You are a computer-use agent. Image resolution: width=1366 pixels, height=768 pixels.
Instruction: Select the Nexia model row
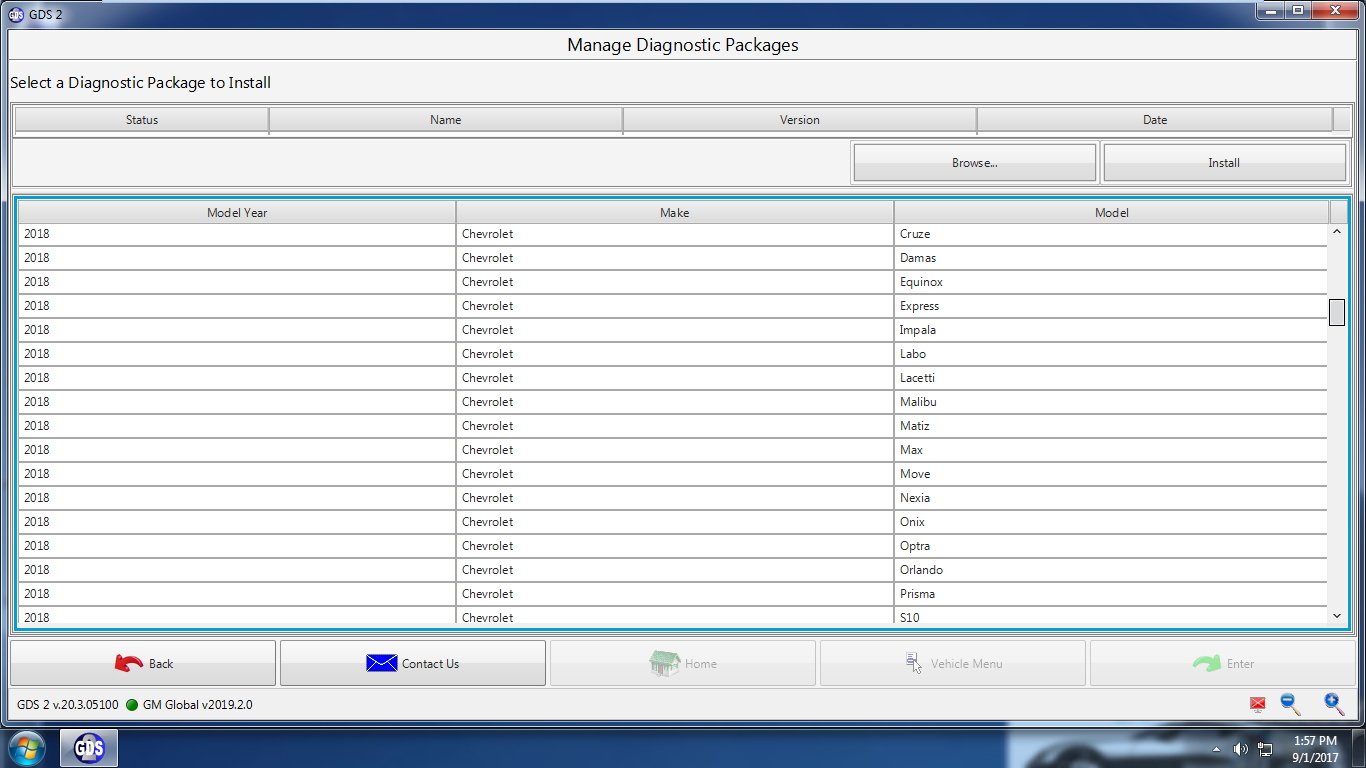click(x=673, y=498)
